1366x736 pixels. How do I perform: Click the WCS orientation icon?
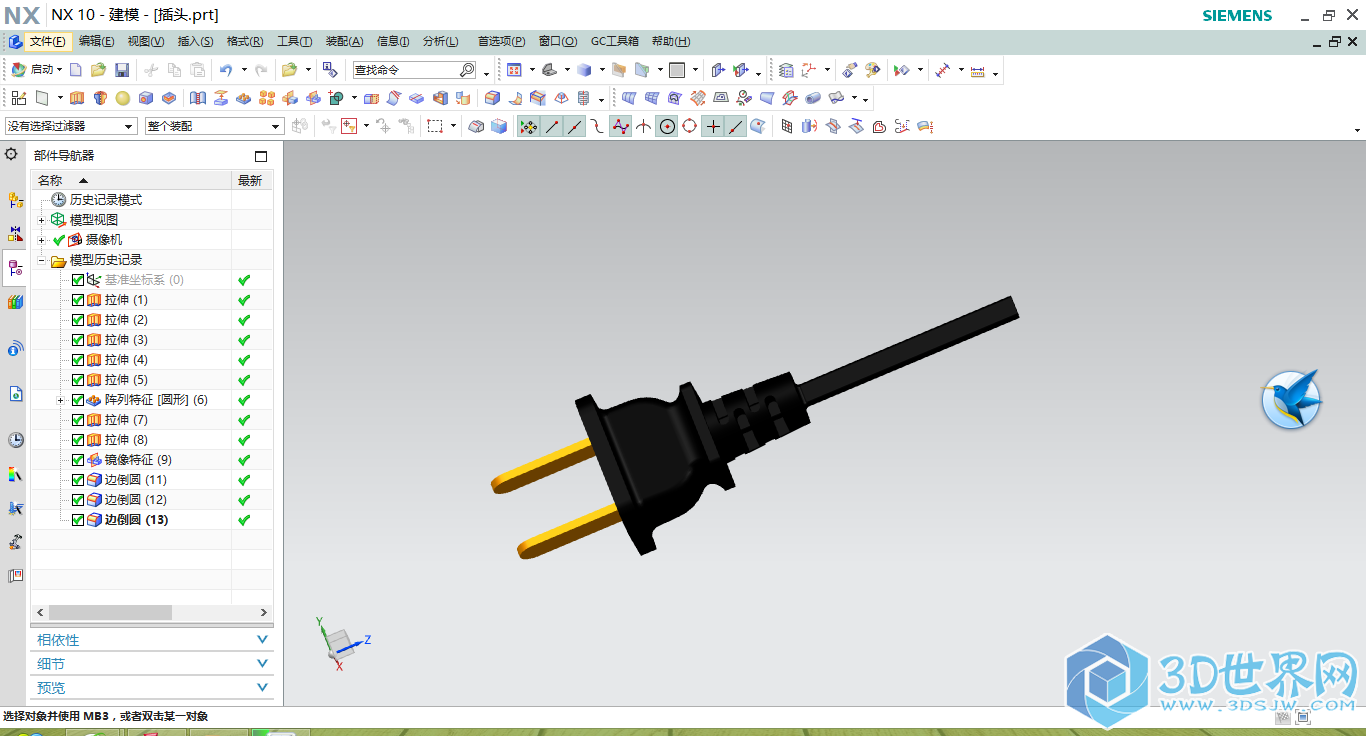click(x=809, y=70)
